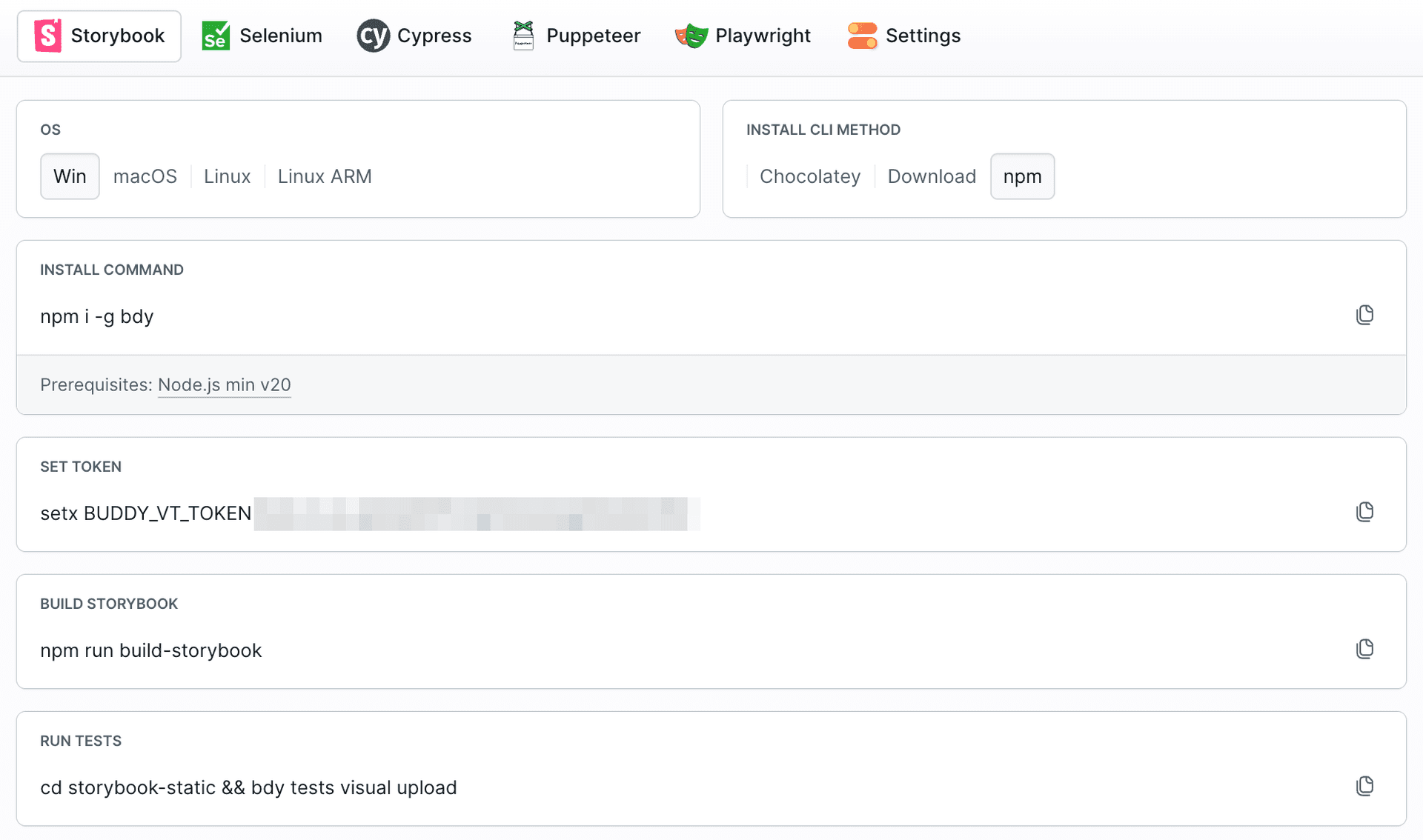Click the blurred token value field

coord(477,513)
